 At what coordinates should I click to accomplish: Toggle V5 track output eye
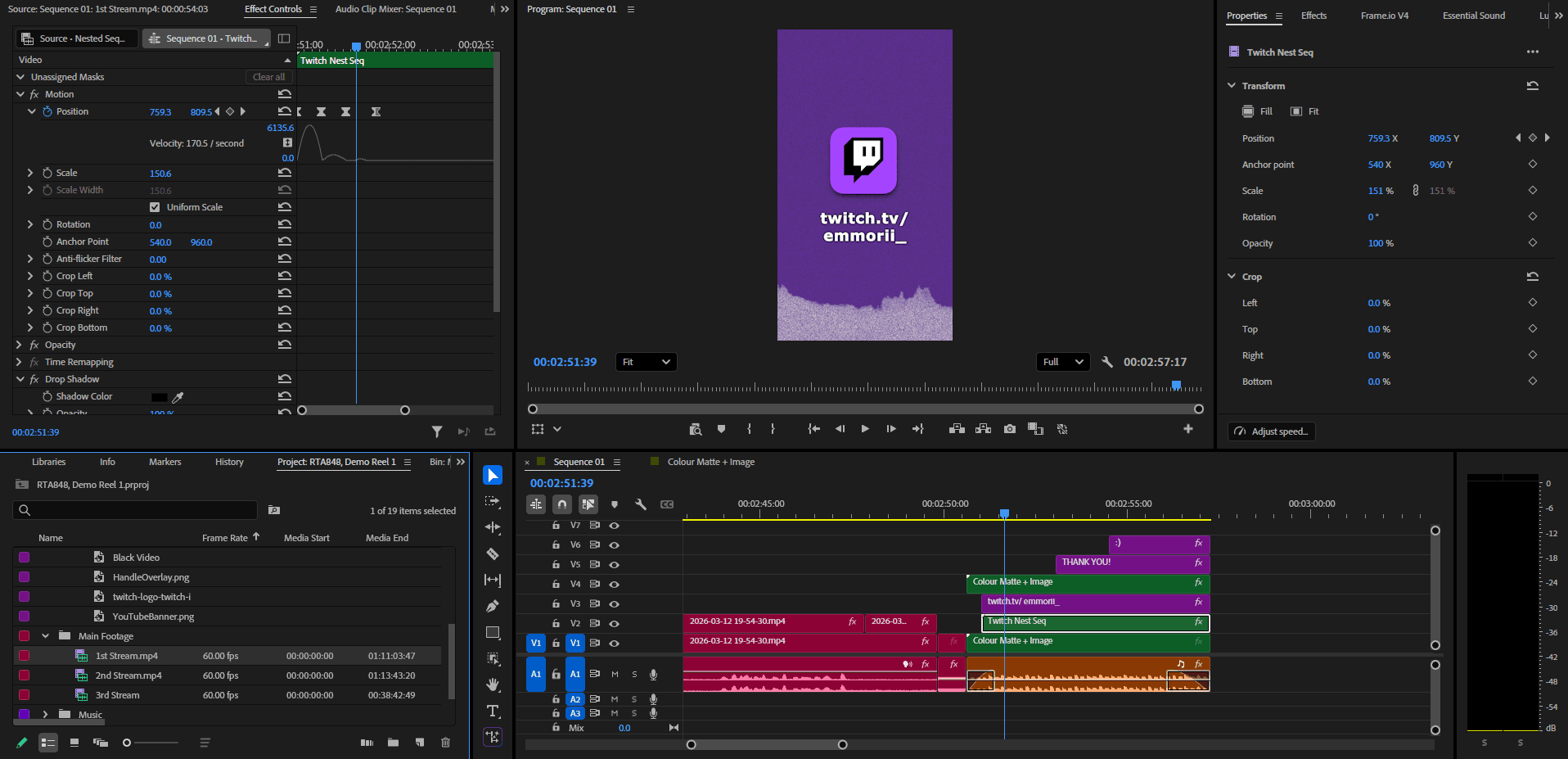pyautogui.click(x=615, y=565)
